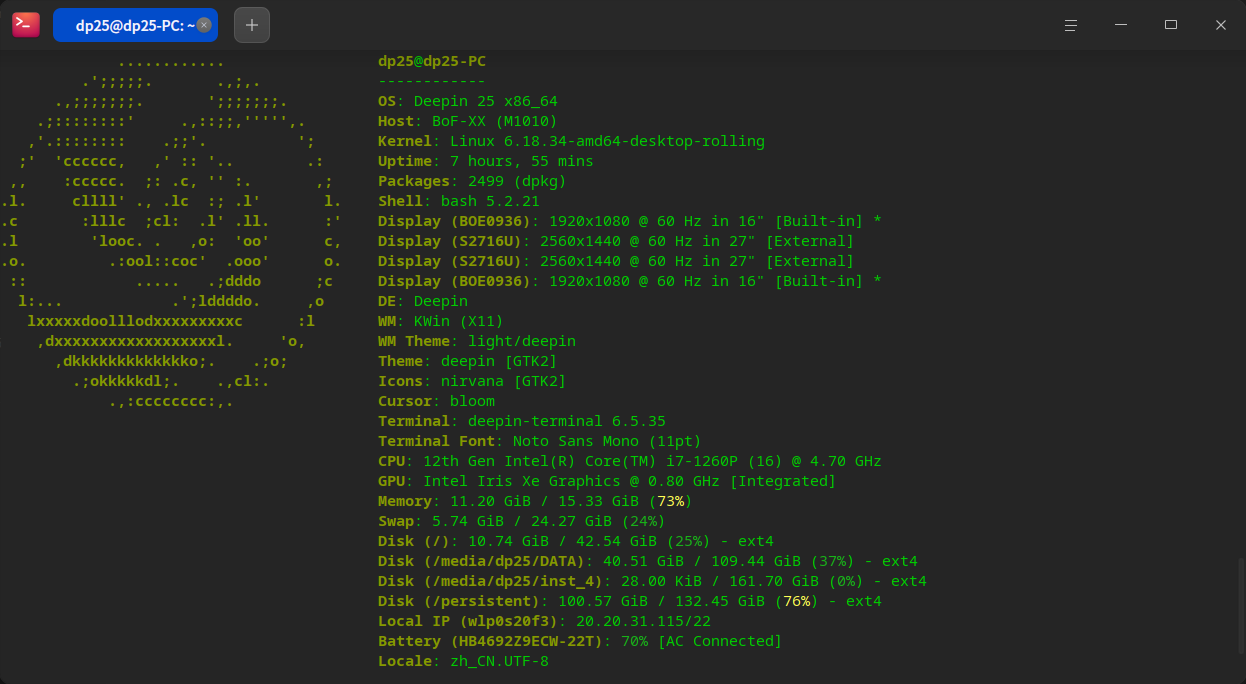
Task: Click the Swap usage line
Action: pyautogui.click(x=522, y=521)
